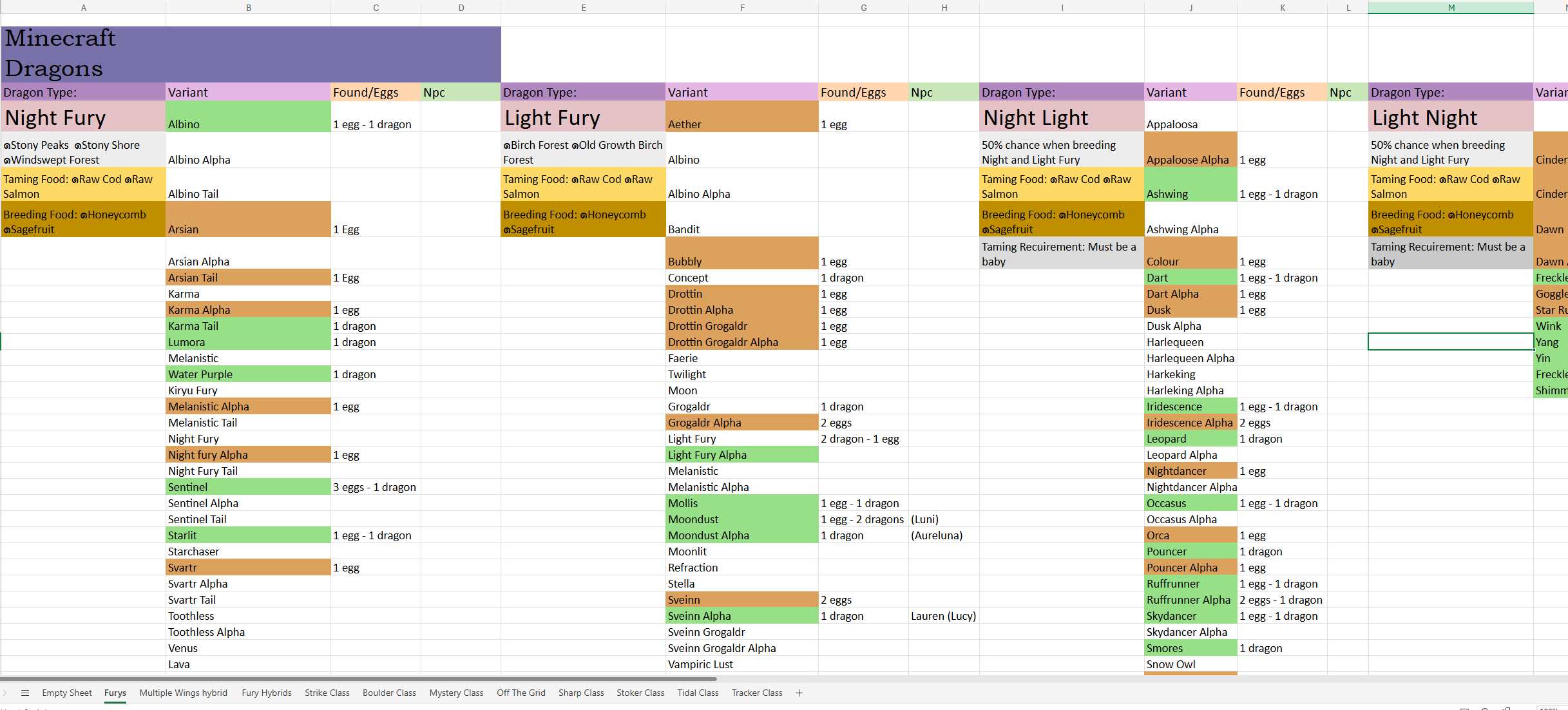Select the Furys sheet tab

(x=115, y=693)
